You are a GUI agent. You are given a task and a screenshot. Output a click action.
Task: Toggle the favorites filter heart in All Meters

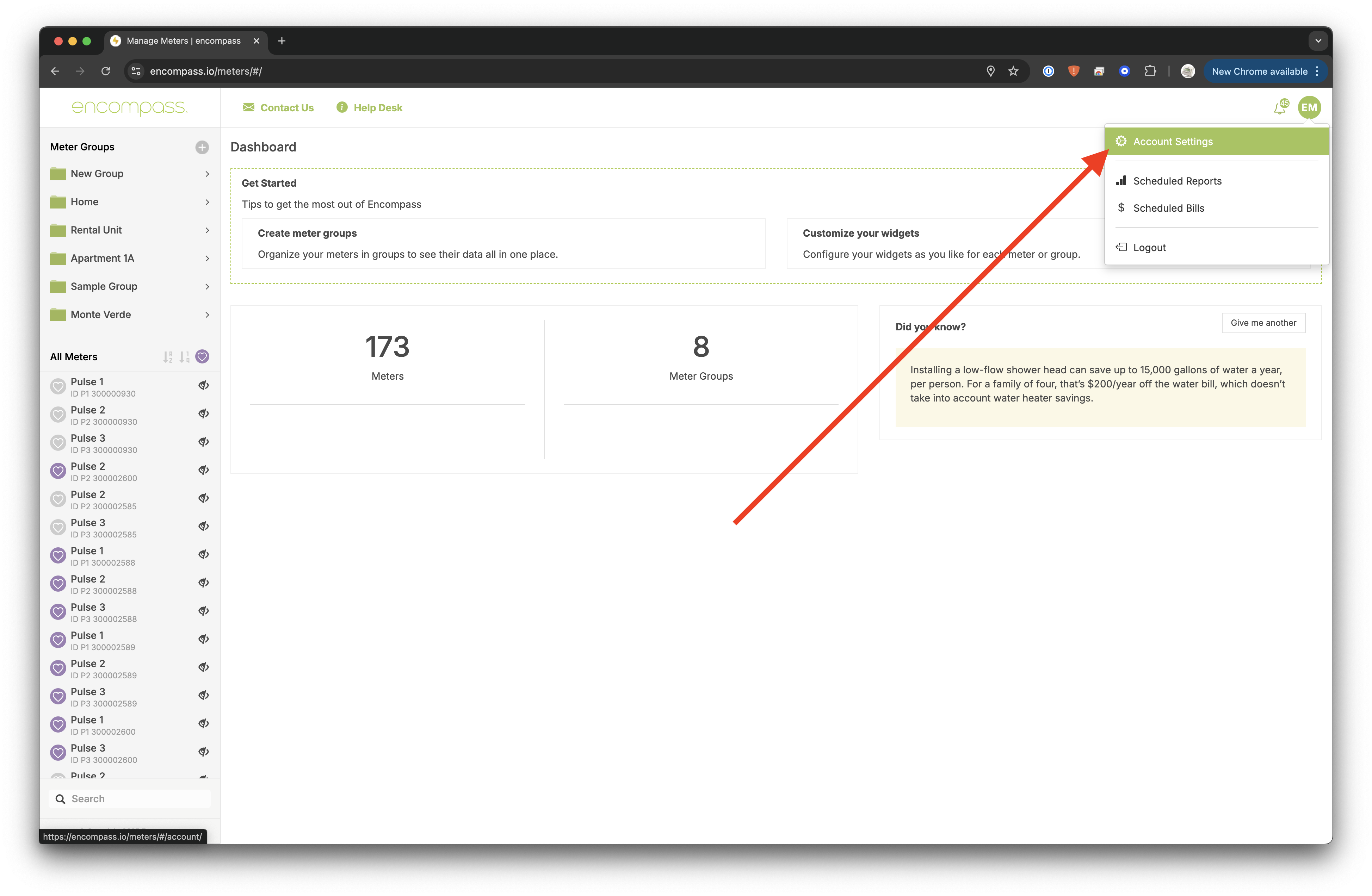[x=202, y=357]
